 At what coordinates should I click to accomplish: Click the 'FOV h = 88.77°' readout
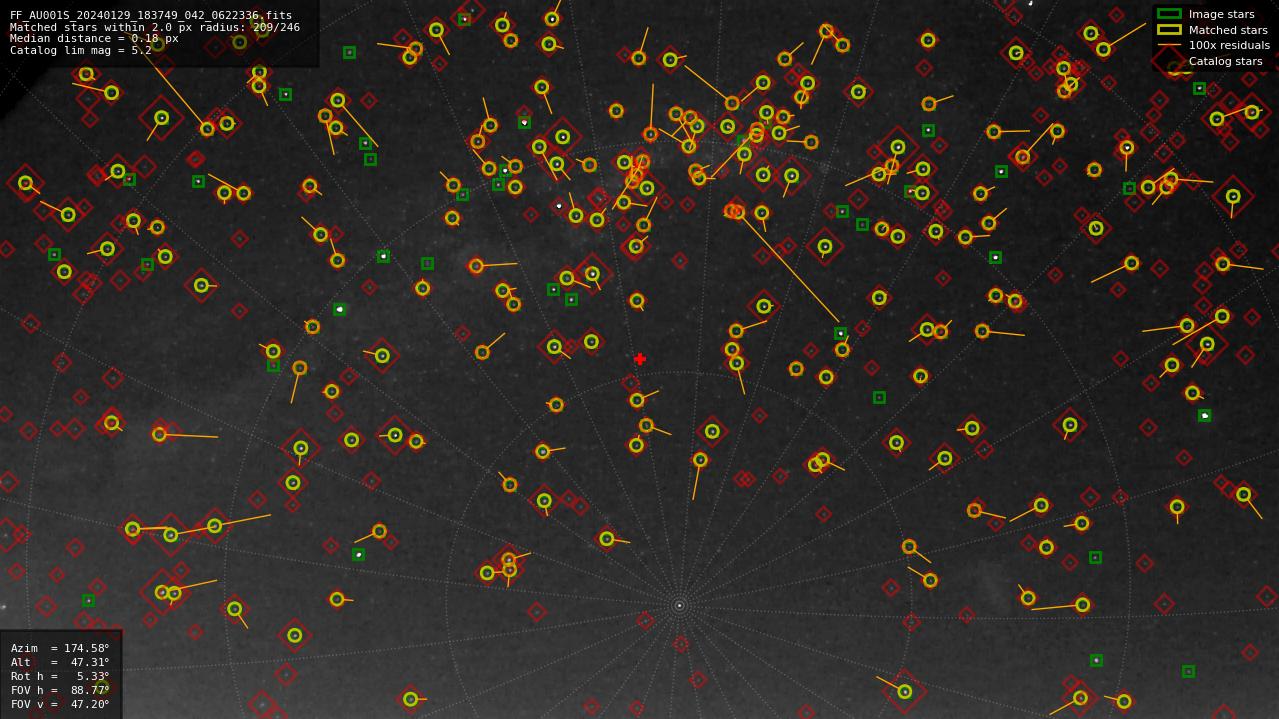point(60,690)
